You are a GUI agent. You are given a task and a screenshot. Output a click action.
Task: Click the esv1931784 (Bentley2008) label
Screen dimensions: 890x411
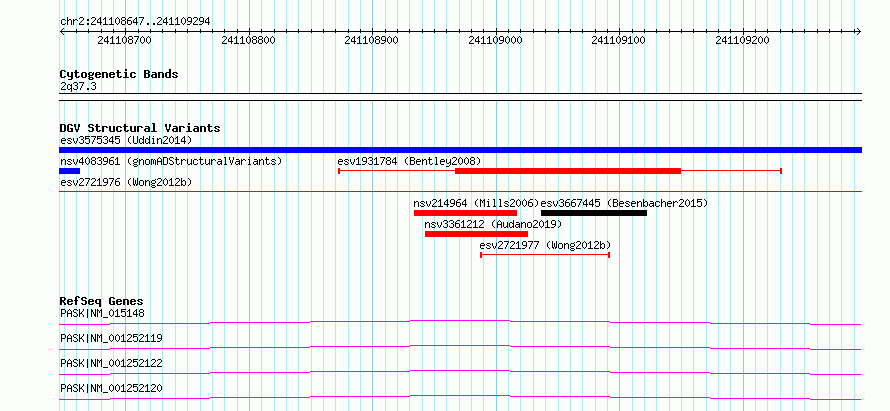409,161
